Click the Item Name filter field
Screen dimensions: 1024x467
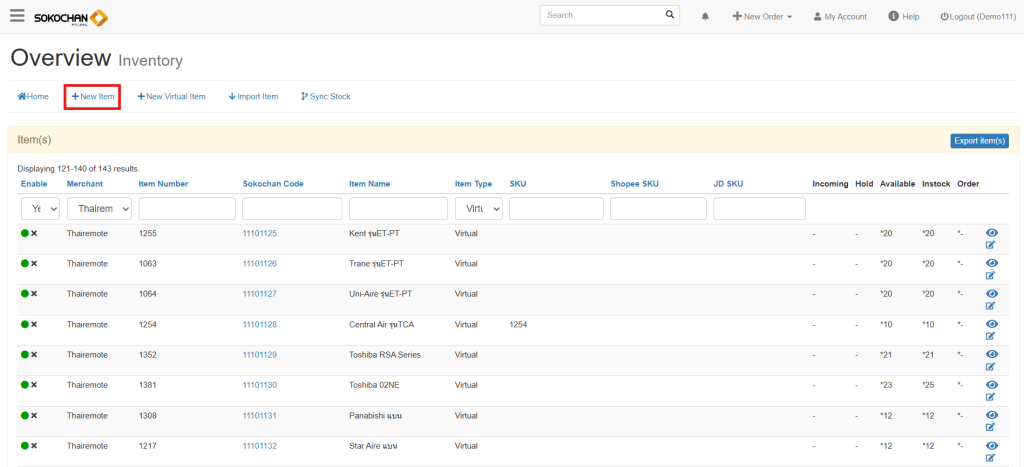pyautogui.click(x=398, y=209)
